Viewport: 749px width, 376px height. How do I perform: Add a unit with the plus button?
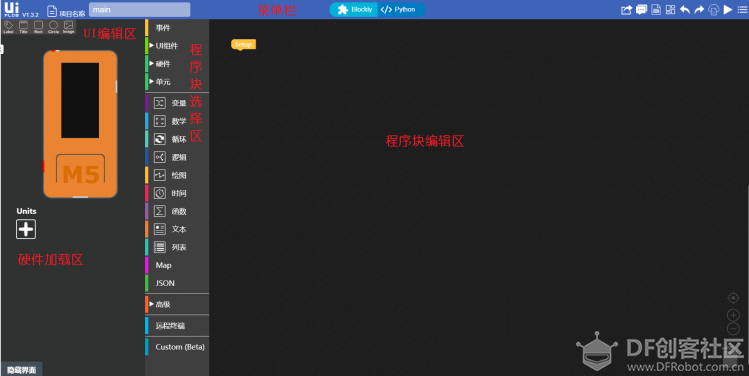pos(26,229)
